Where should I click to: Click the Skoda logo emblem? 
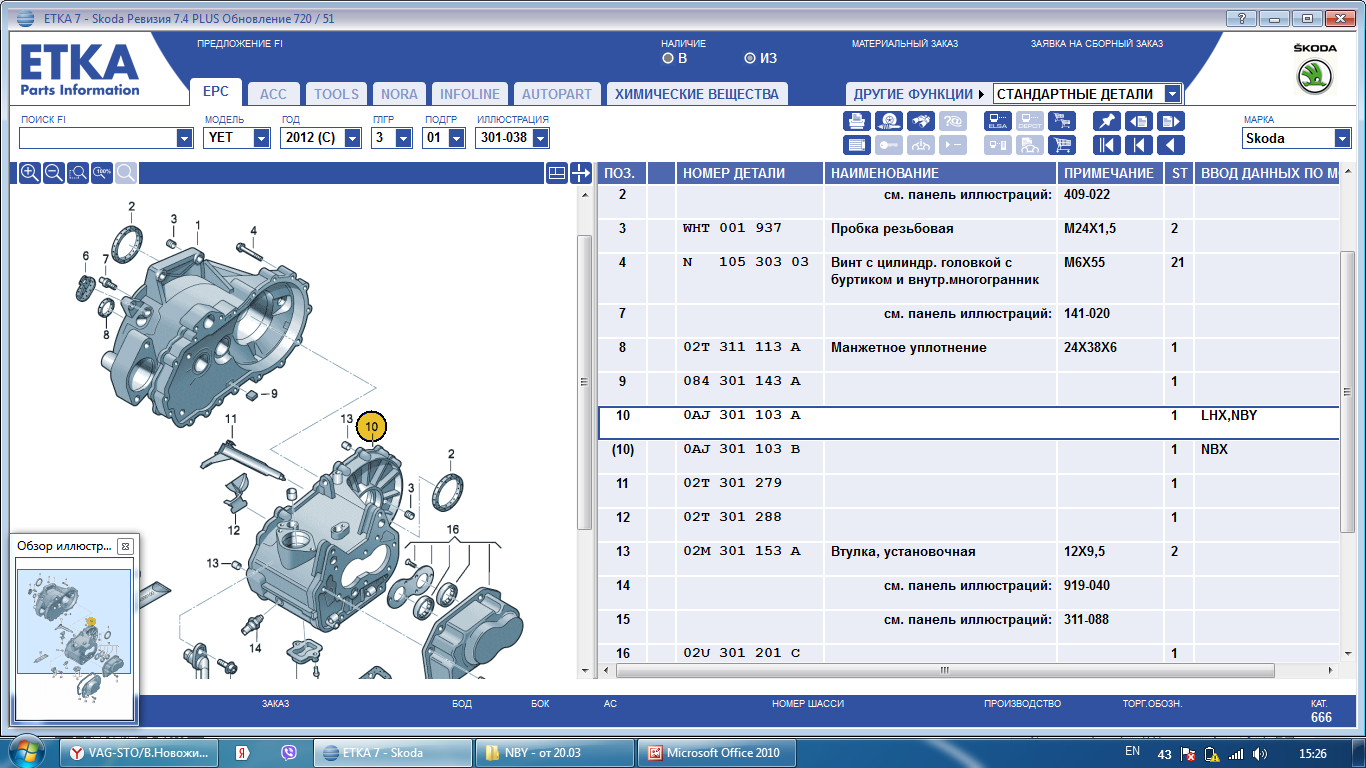pos(1314,77)
